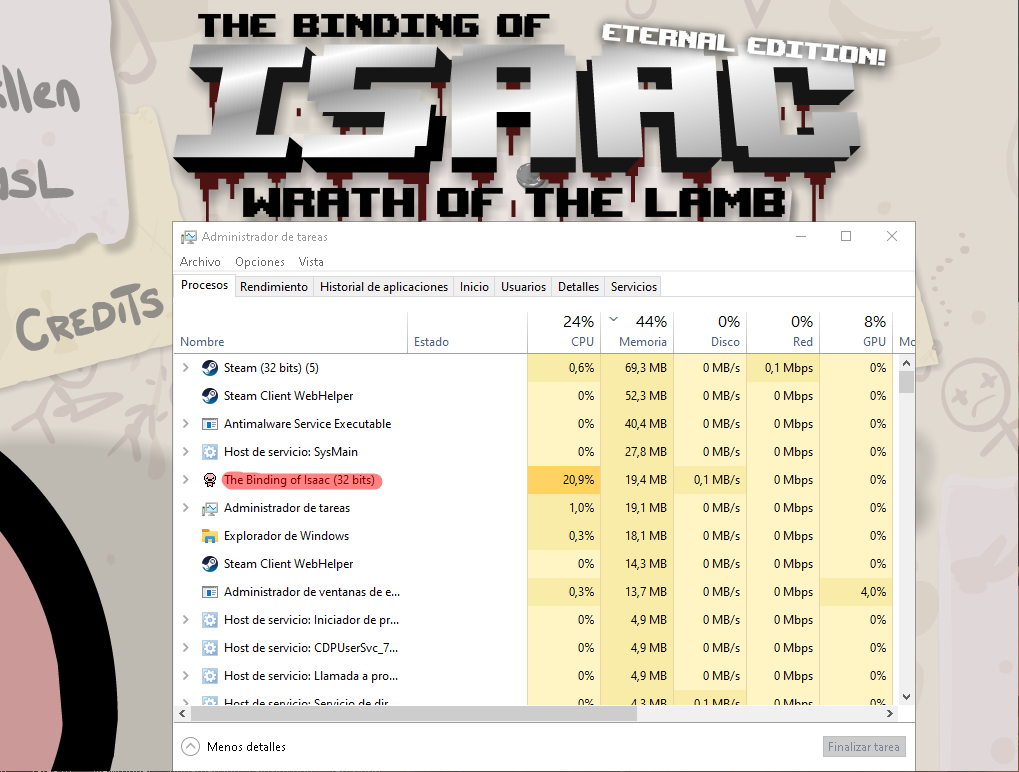Switch to the Inicio tab
Screen dimensions: 1019x772
coord(474,287)
